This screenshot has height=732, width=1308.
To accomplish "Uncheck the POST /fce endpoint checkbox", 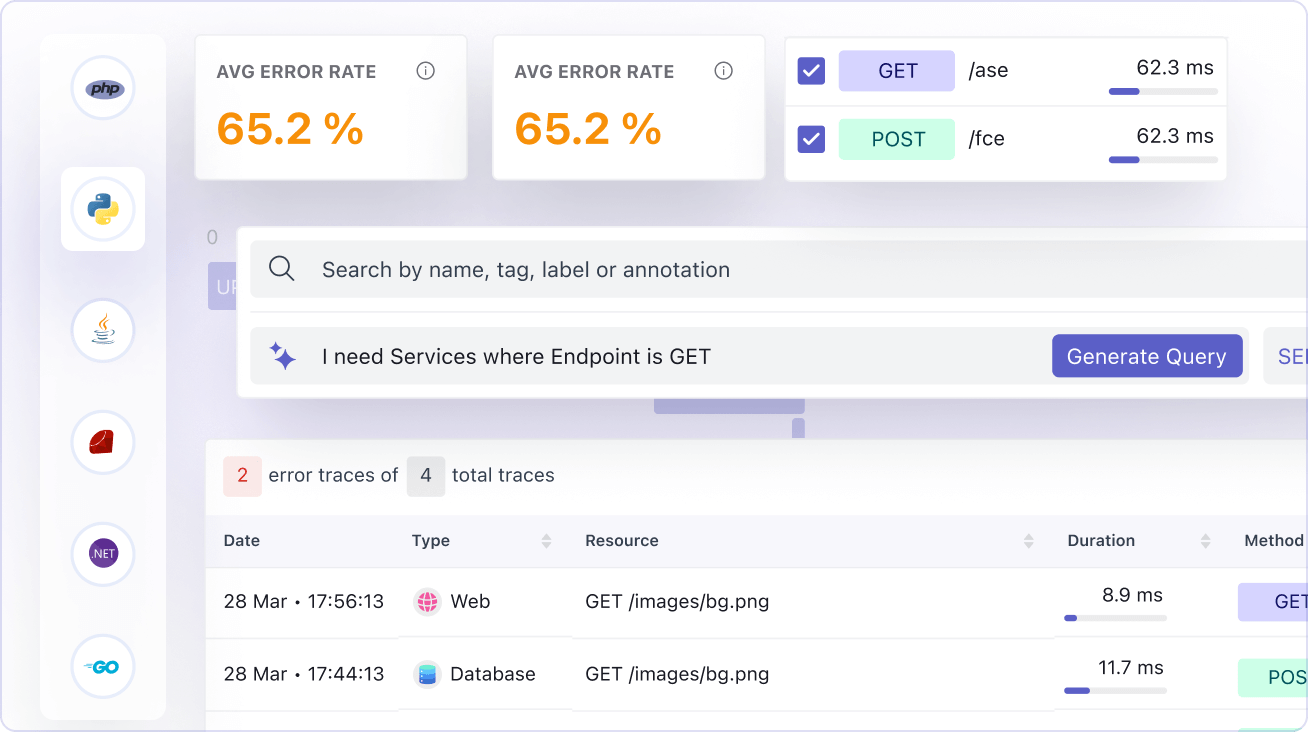I will (811, 139).
